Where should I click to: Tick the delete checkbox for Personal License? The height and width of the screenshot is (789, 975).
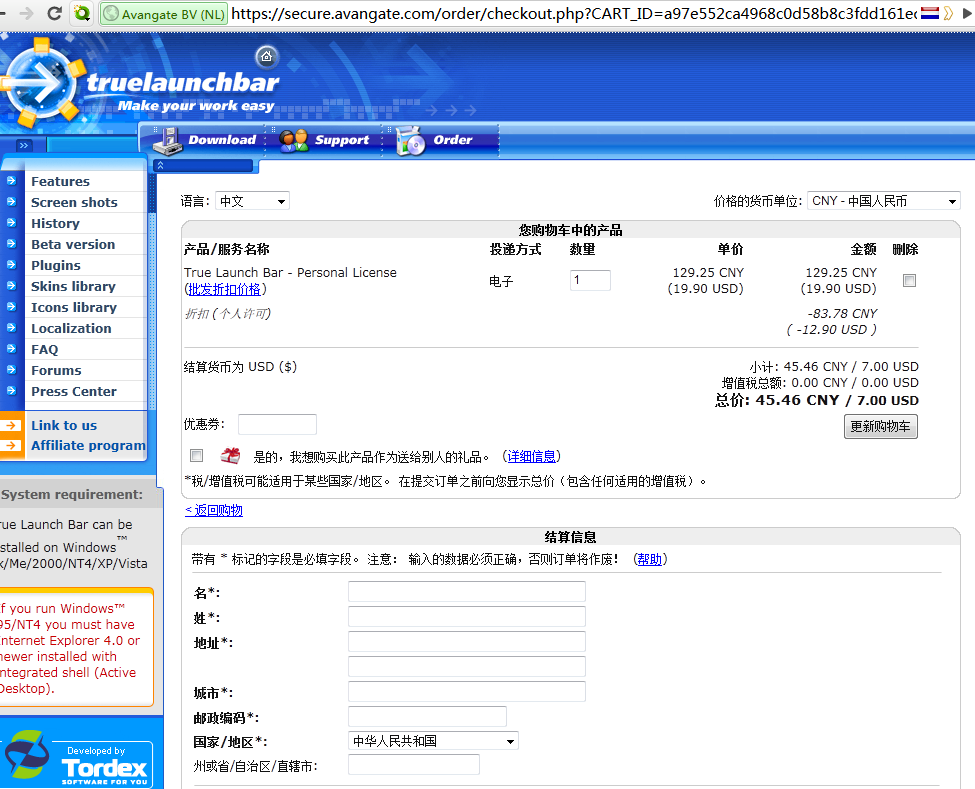[909, 280]
